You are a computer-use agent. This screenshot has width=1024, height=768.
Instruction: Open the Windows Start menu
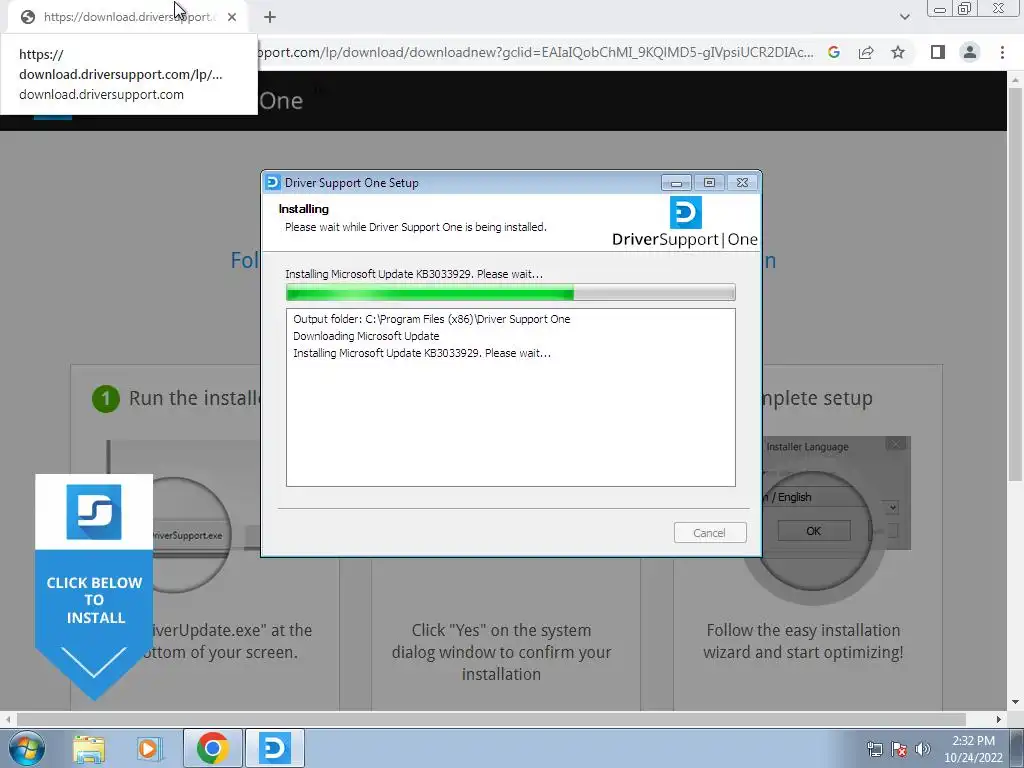[25, 748]
